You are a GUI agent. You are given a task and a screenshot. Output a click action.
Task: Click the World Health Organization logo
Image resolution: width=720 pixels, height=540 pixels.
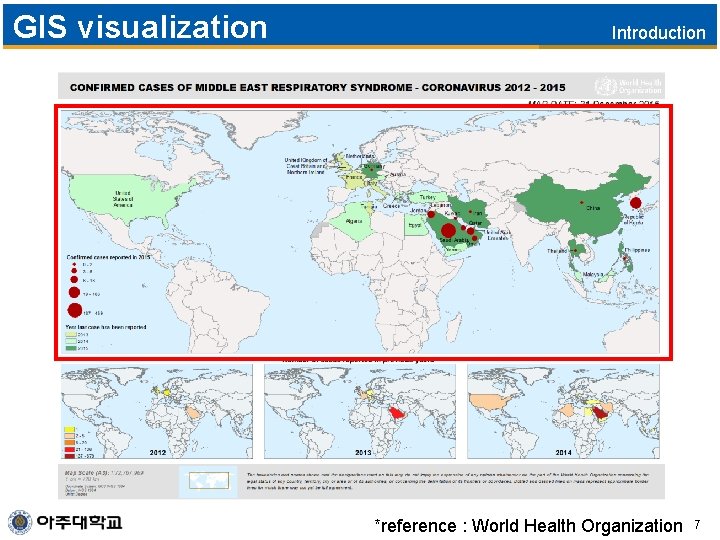(x=628, y=86)
